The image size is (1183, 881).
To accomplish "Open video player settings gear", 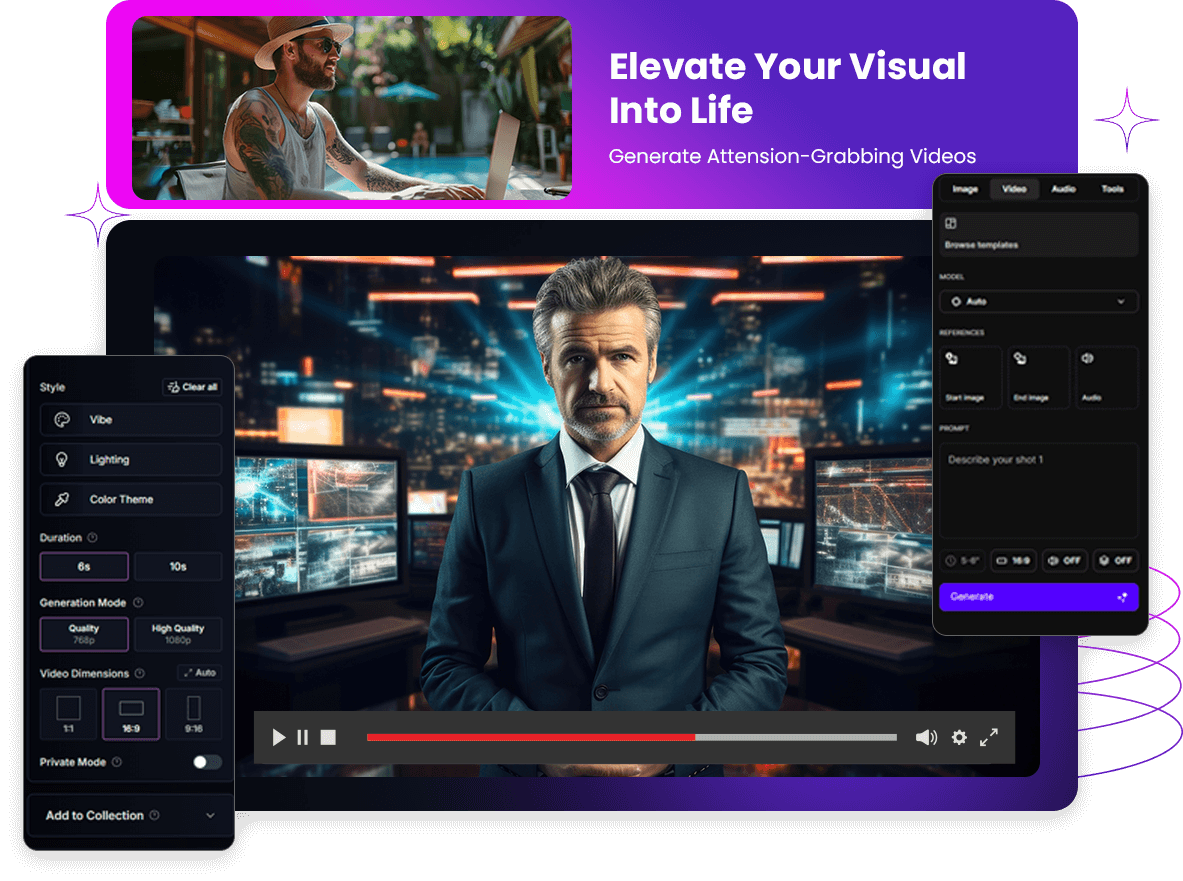I will tap(959, 737).
